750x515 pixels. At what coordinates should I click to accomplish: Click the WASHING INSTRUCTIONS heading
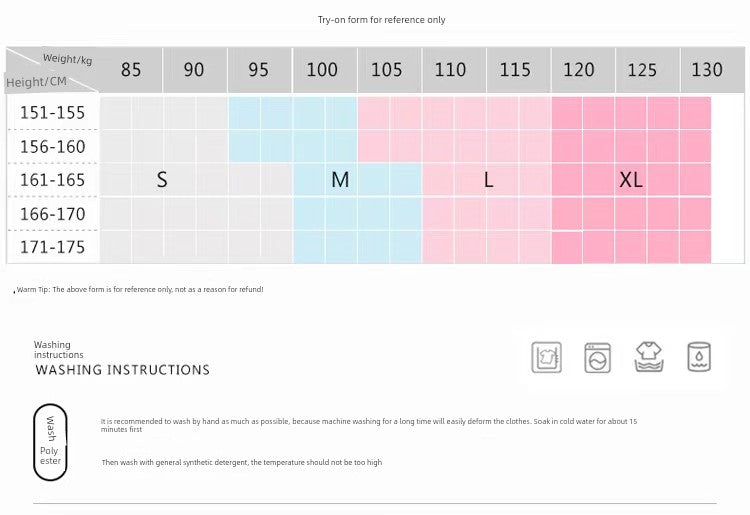[x=122, y=370]
